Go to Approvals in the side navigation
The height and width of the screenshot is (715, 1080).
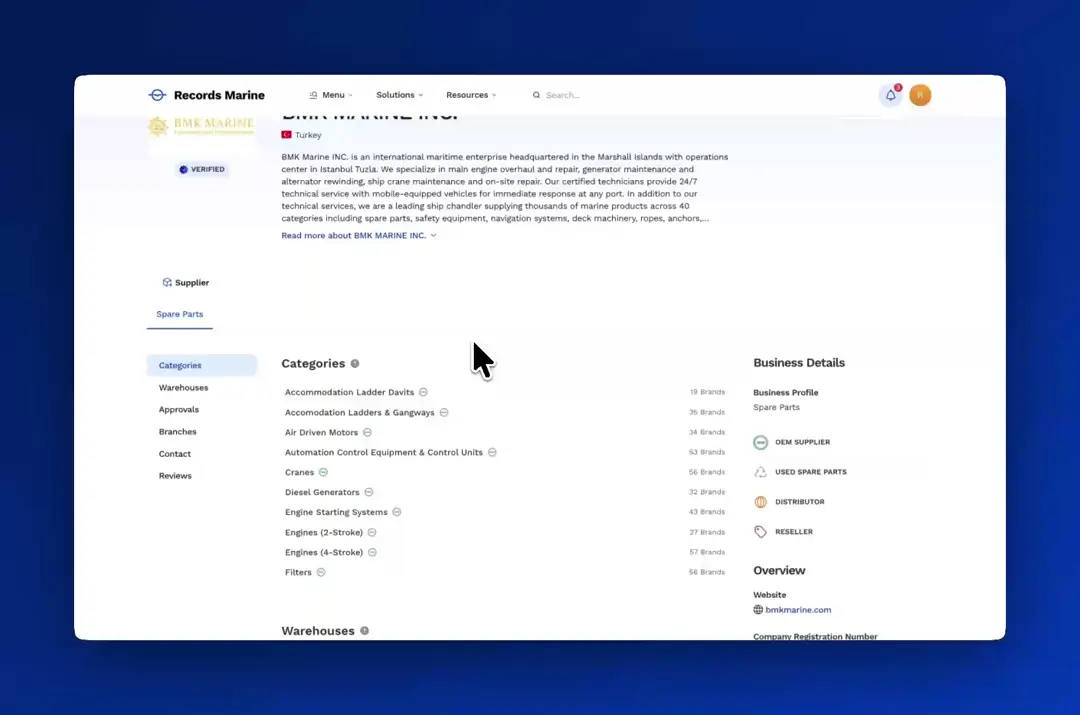click(178, 410)
